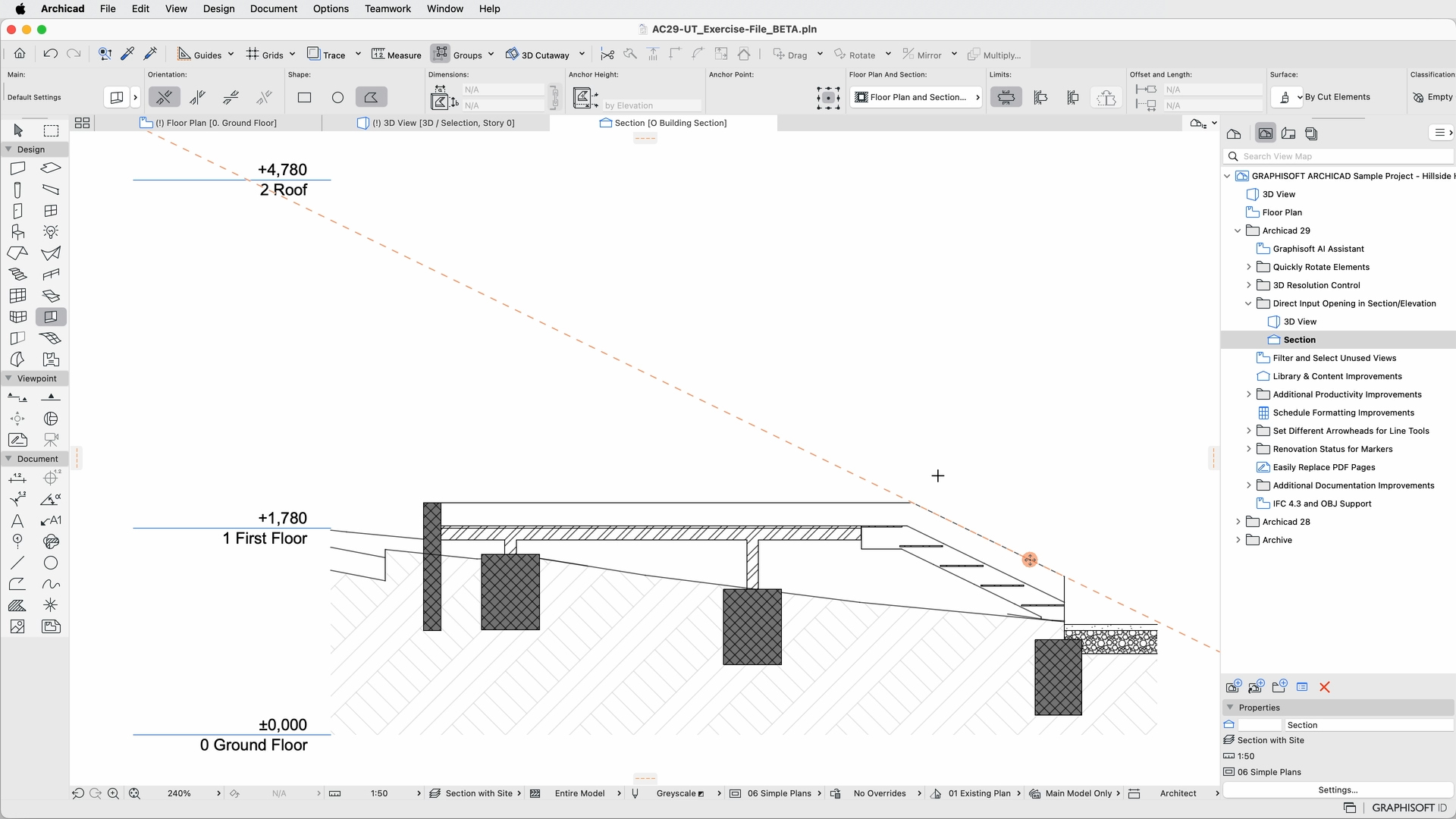Screen dimensions: 1456x819
Task: Select the Marquee tool
Action: pos(51,130)
